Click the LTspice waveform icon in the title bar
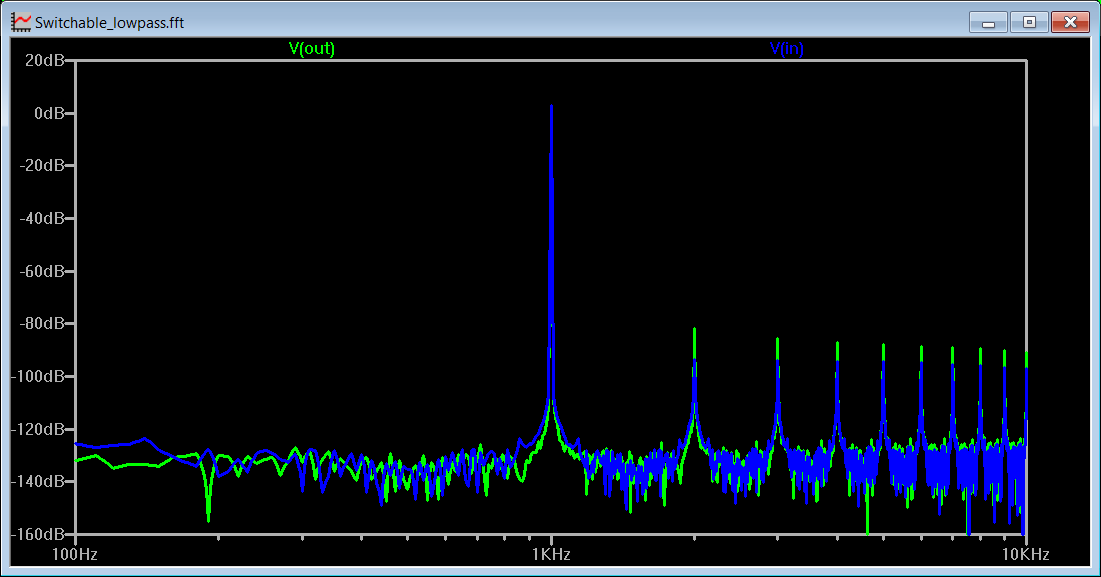 tap(21, 22)
